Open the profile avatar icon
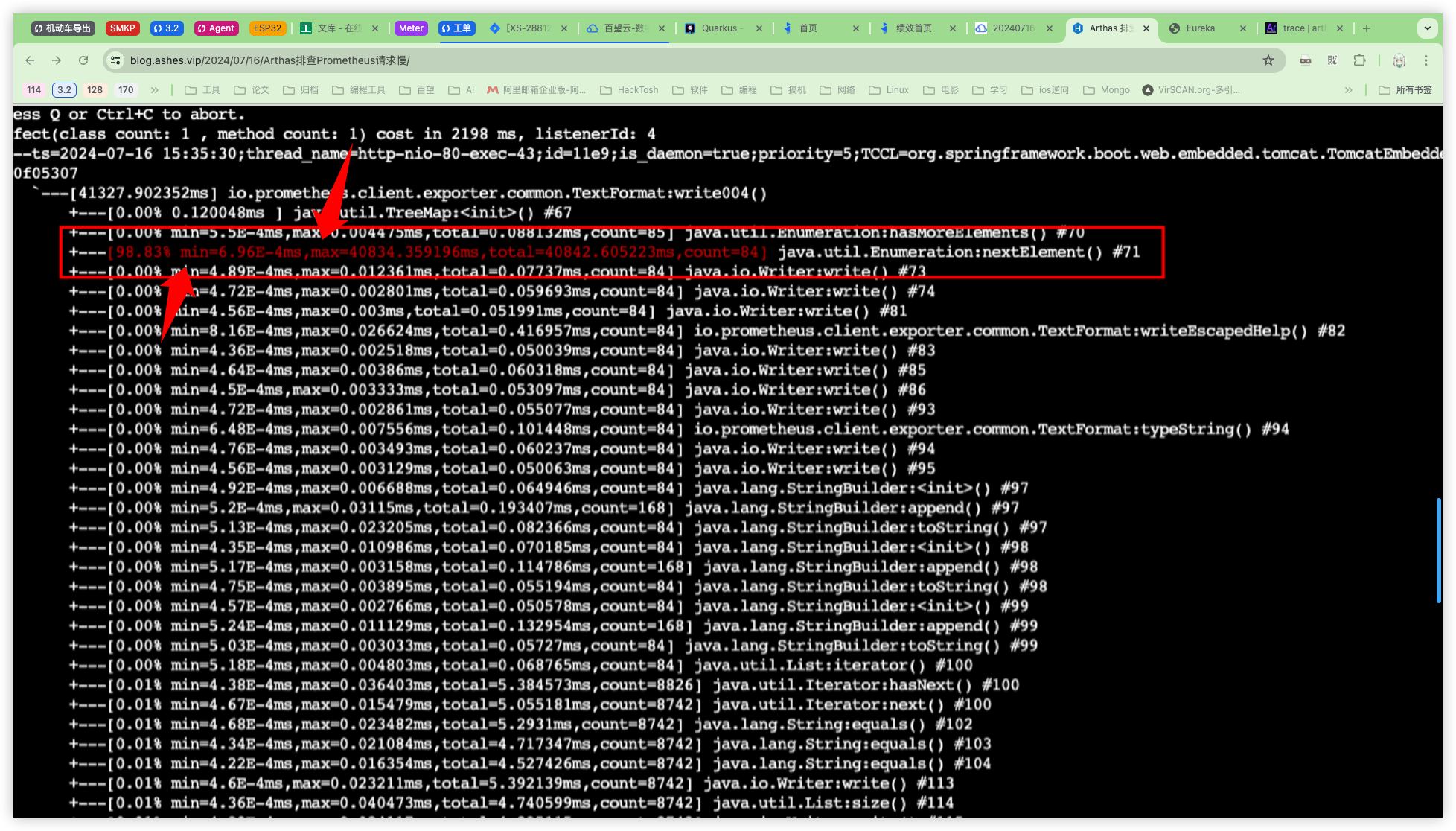1456x831 pixels. [x=1399, y=60]
